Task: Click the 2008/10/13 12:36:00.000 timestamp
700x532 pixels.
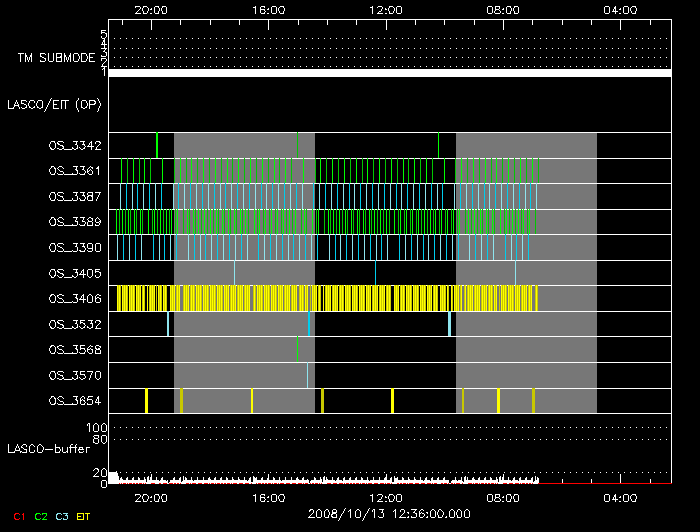Action: point(389,513)
